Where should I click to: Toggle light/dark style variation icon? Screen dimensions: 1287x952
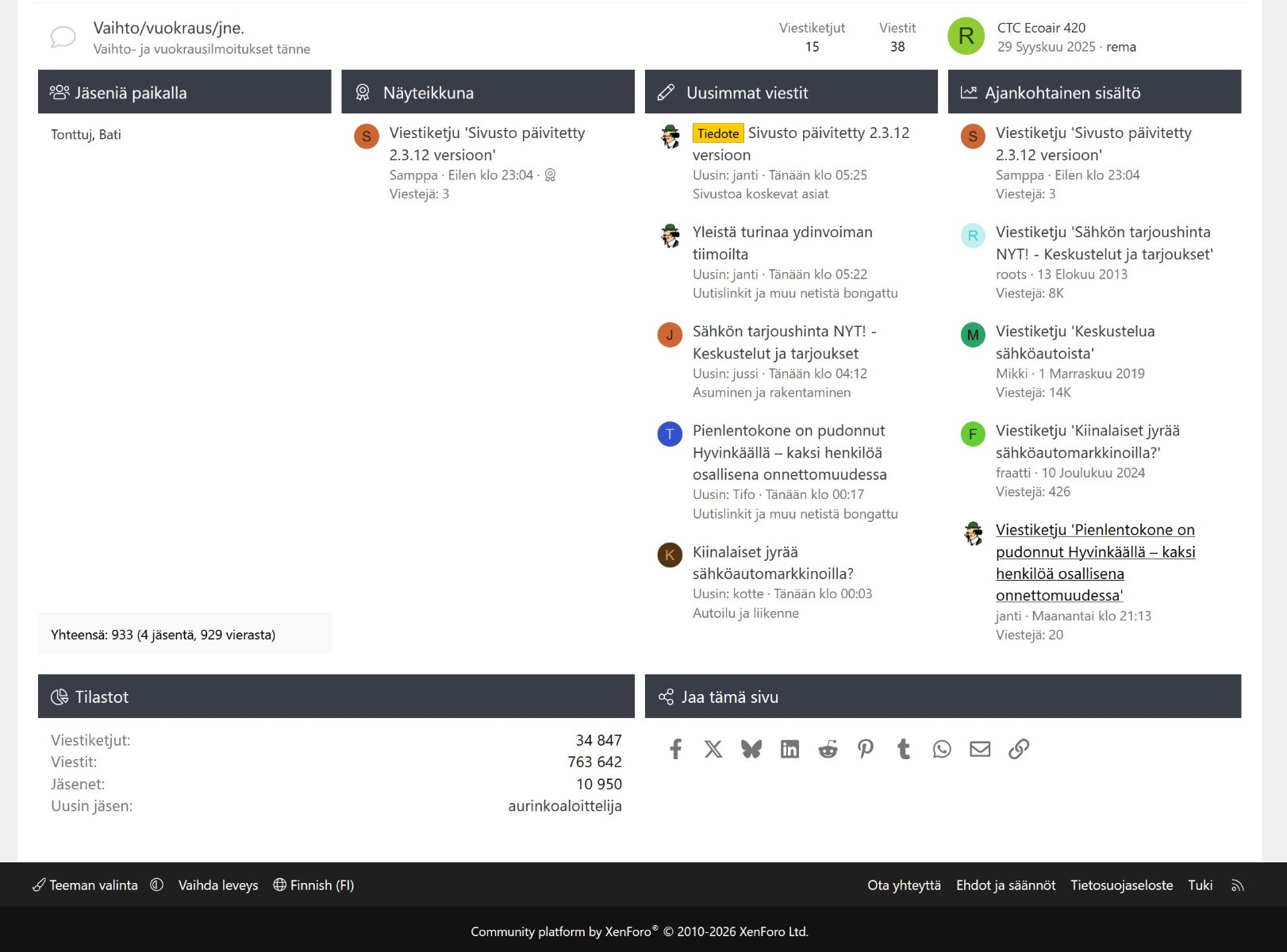coord(157,885)
